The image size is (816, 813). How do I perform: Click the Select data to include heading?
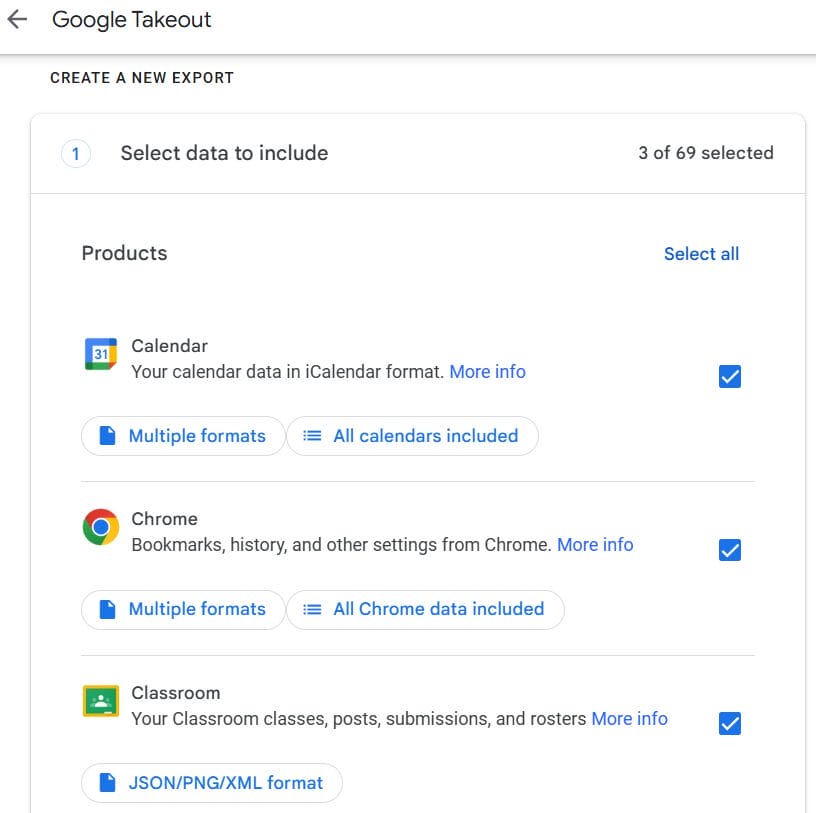click(x=224, y=153)
